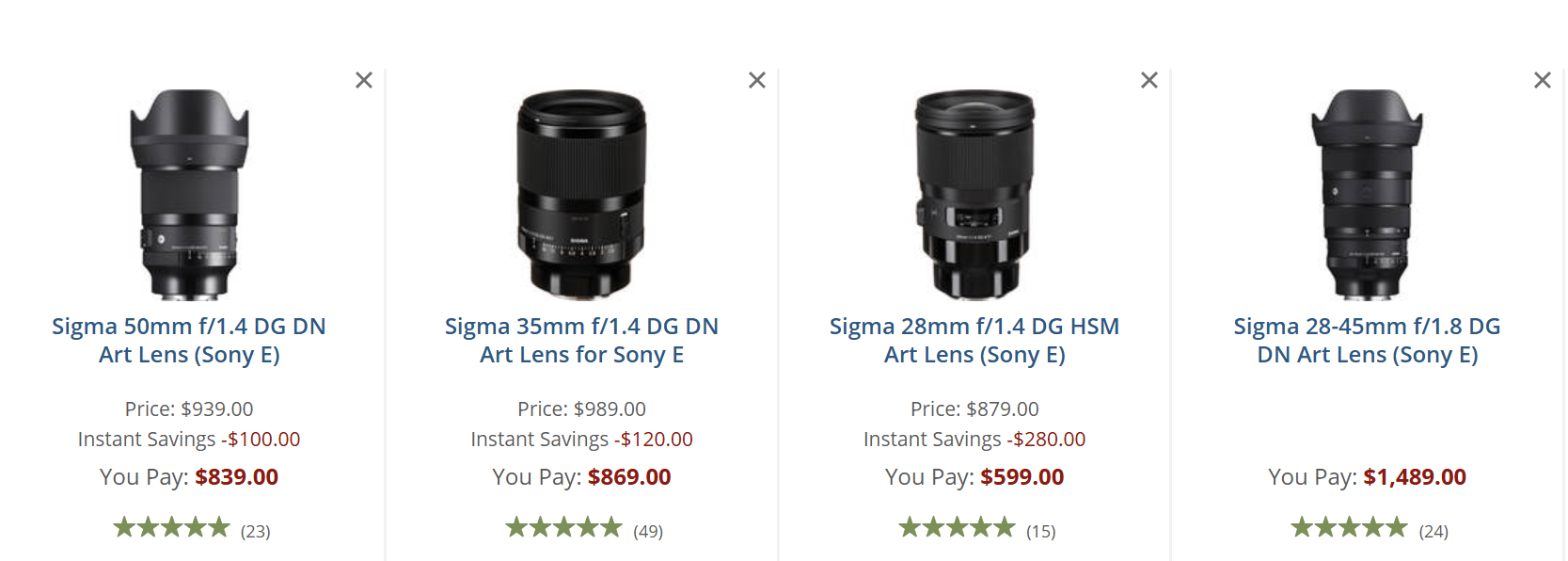Remove Sigma 50mm f/1.4 lens from comparison
This screenshot has width=1568, height=561.
(x=364, y=81)
